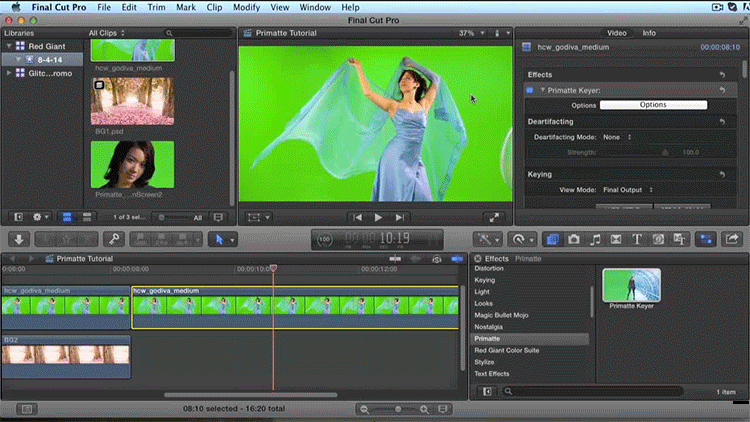Open the Titles browser T icon
The image size is (750, 422).
[636, 239]
